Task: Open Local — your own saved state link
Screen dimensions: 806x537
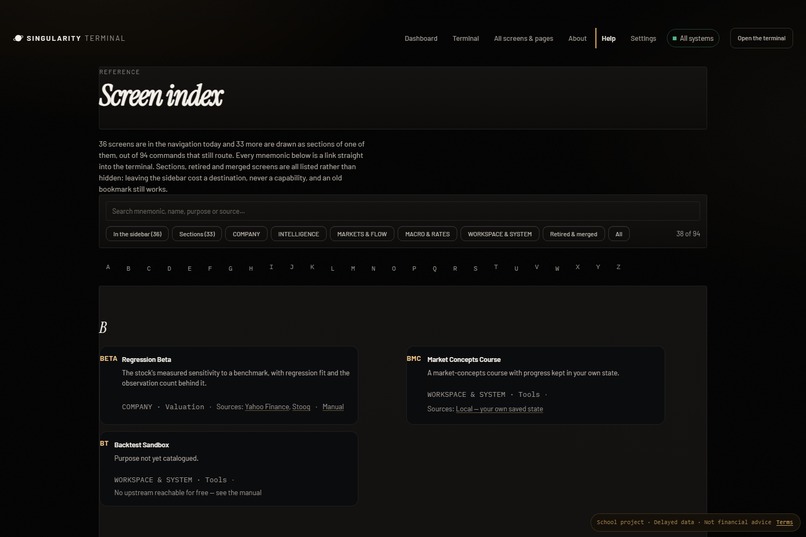Action: point(499,409)
